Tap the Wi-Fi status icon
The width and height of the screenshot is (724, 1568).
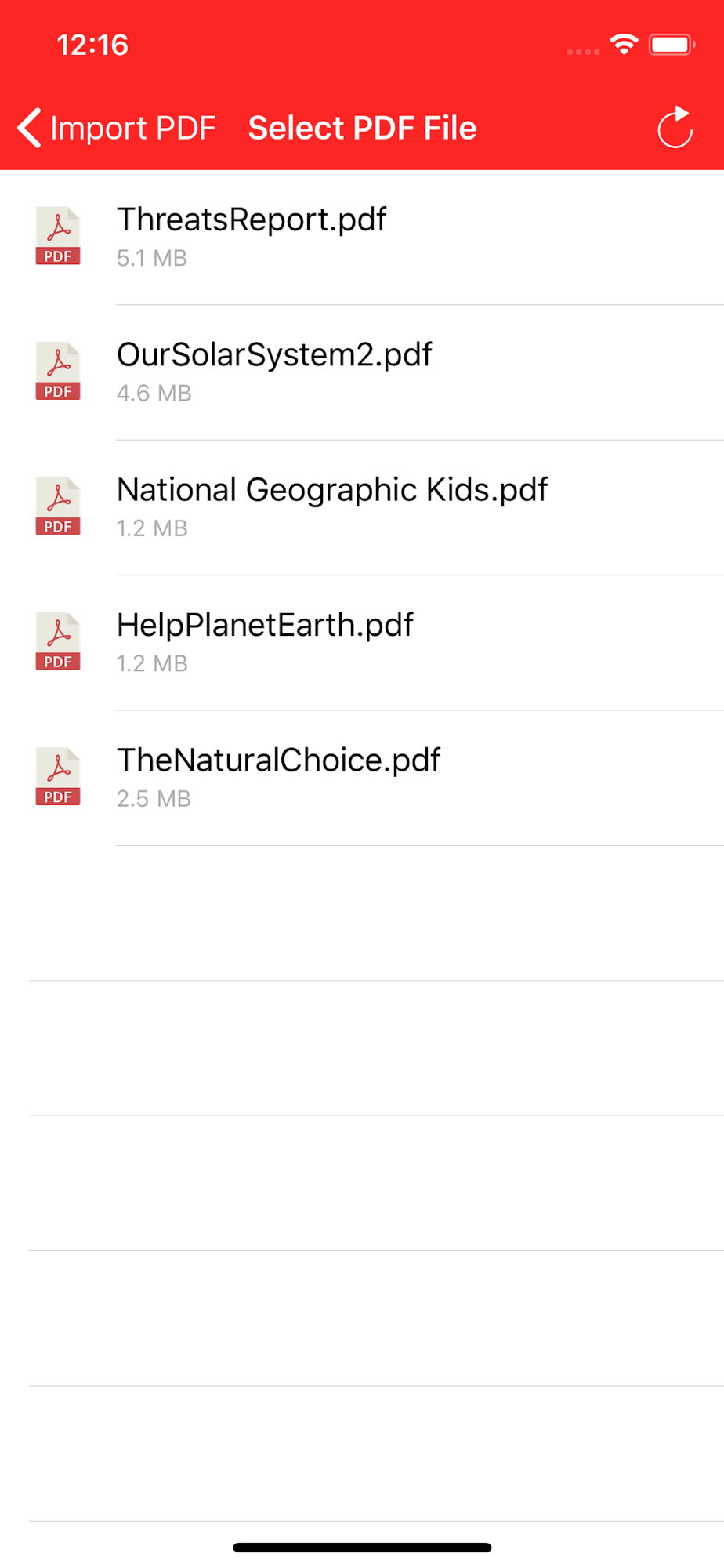[x=624, y=45]
